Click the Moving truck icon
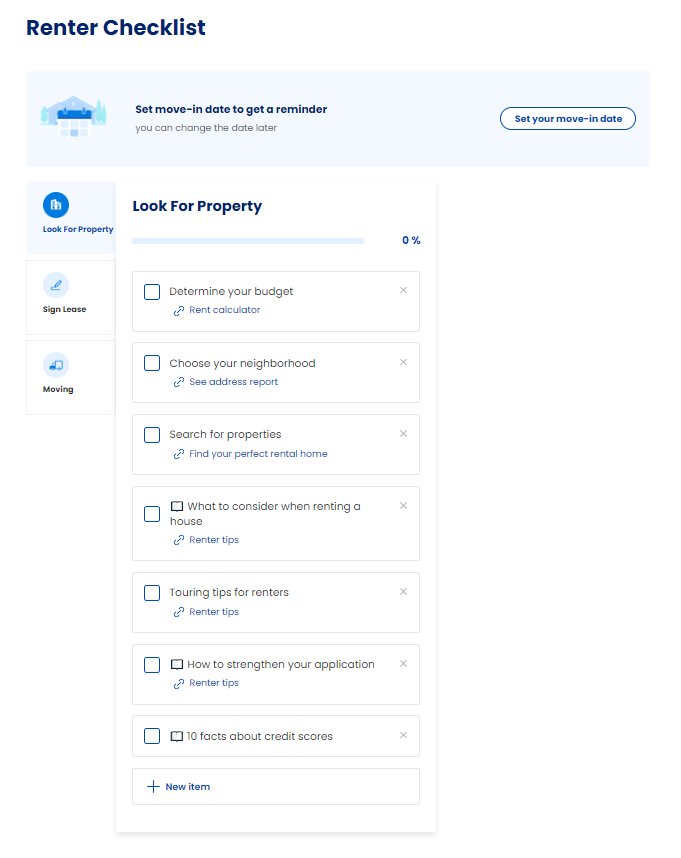Viewport: 681px width, 858px height. 56,365
